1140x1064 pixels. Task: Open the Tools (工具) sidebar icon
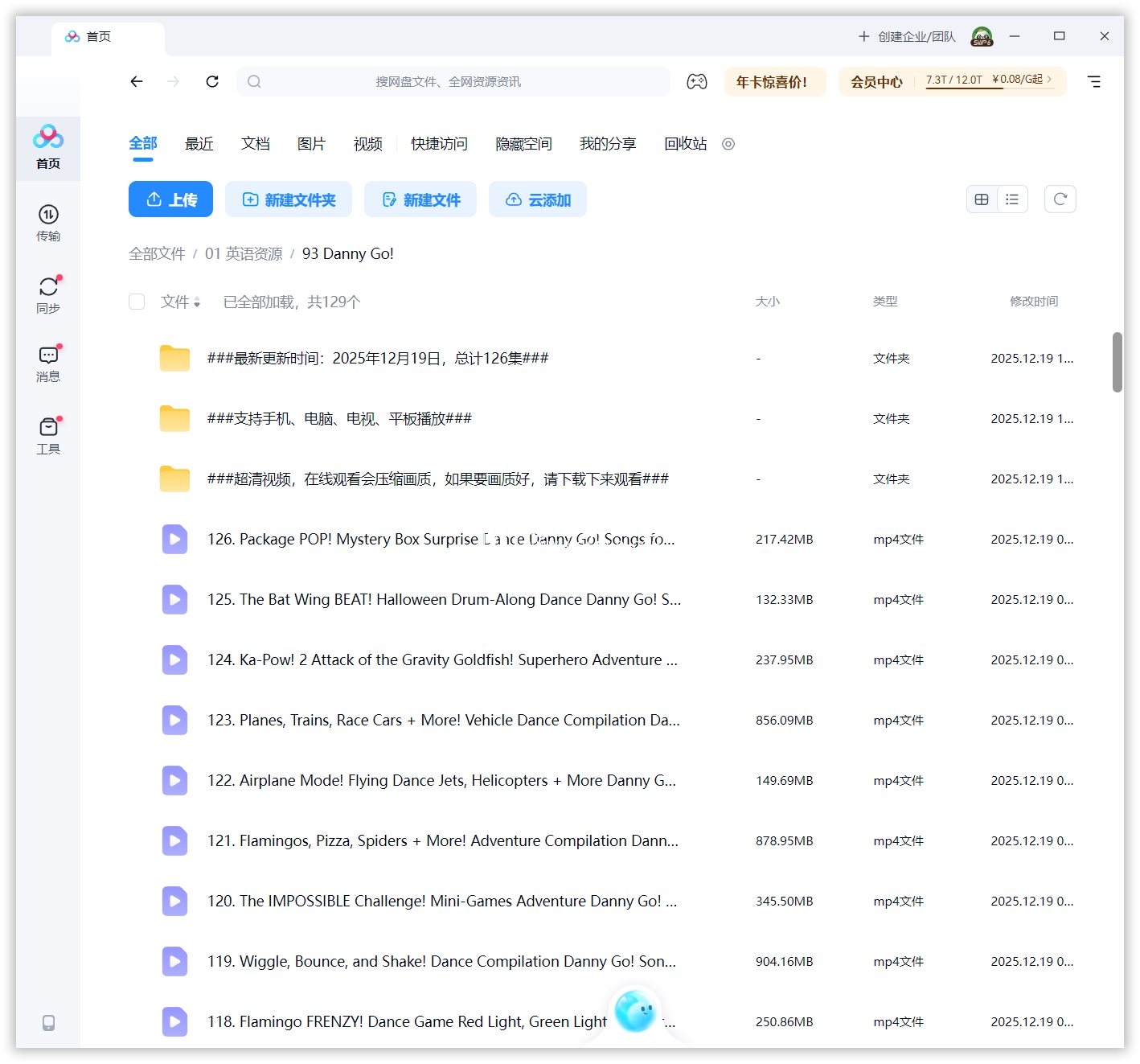(48, 435)
